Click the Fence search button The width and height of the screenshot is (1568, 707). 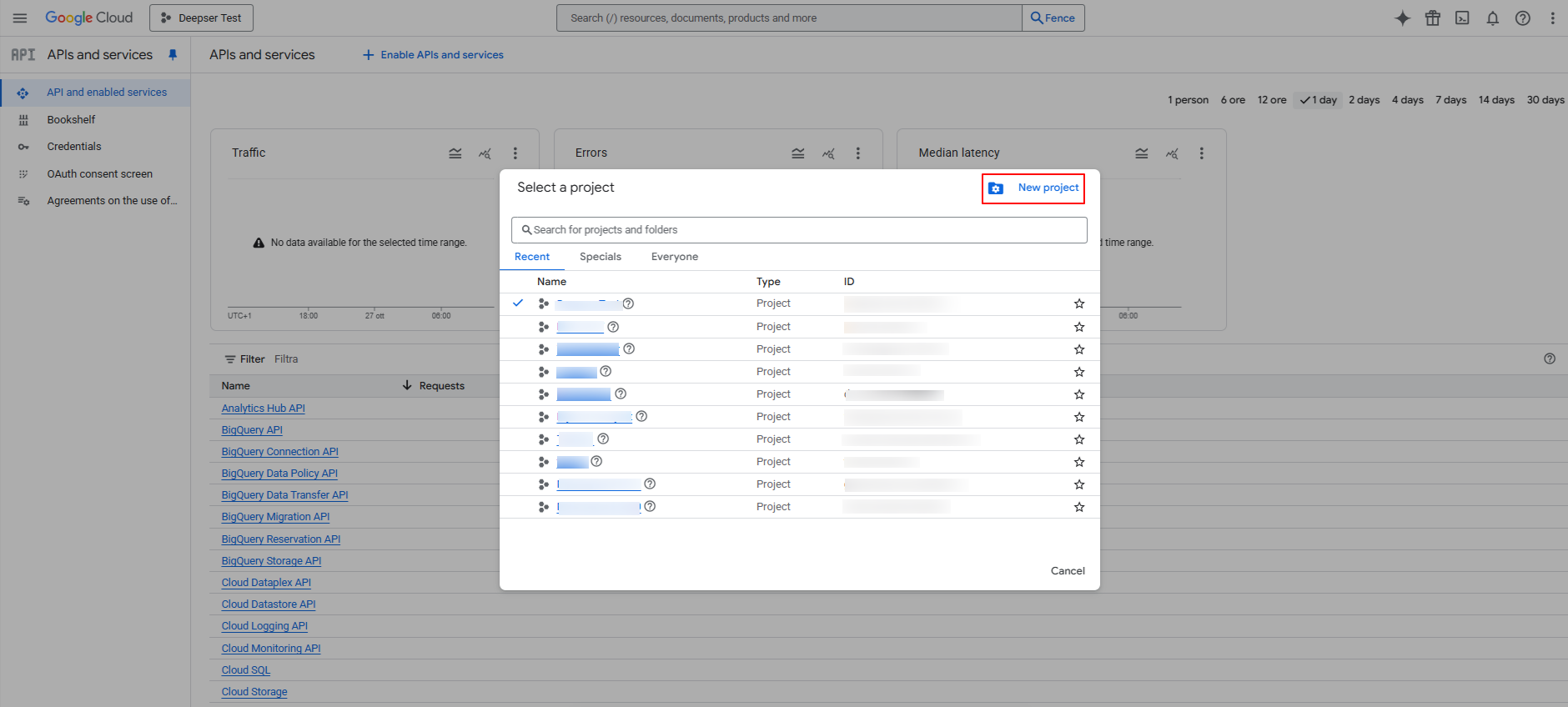point(1053,18)
